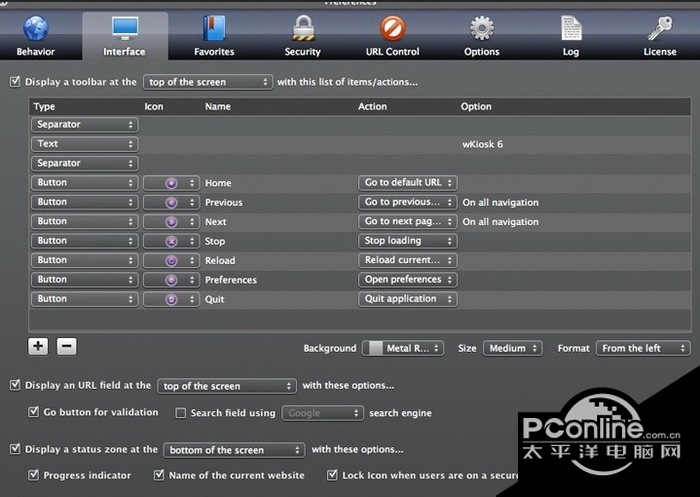Open URL field position dropdown
The image size is (700, 497).
[227, 386]
